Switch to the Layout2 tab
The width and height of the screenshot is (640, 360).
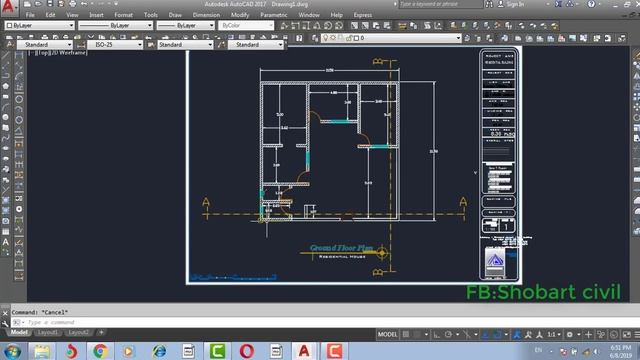(x=78, y=333)
